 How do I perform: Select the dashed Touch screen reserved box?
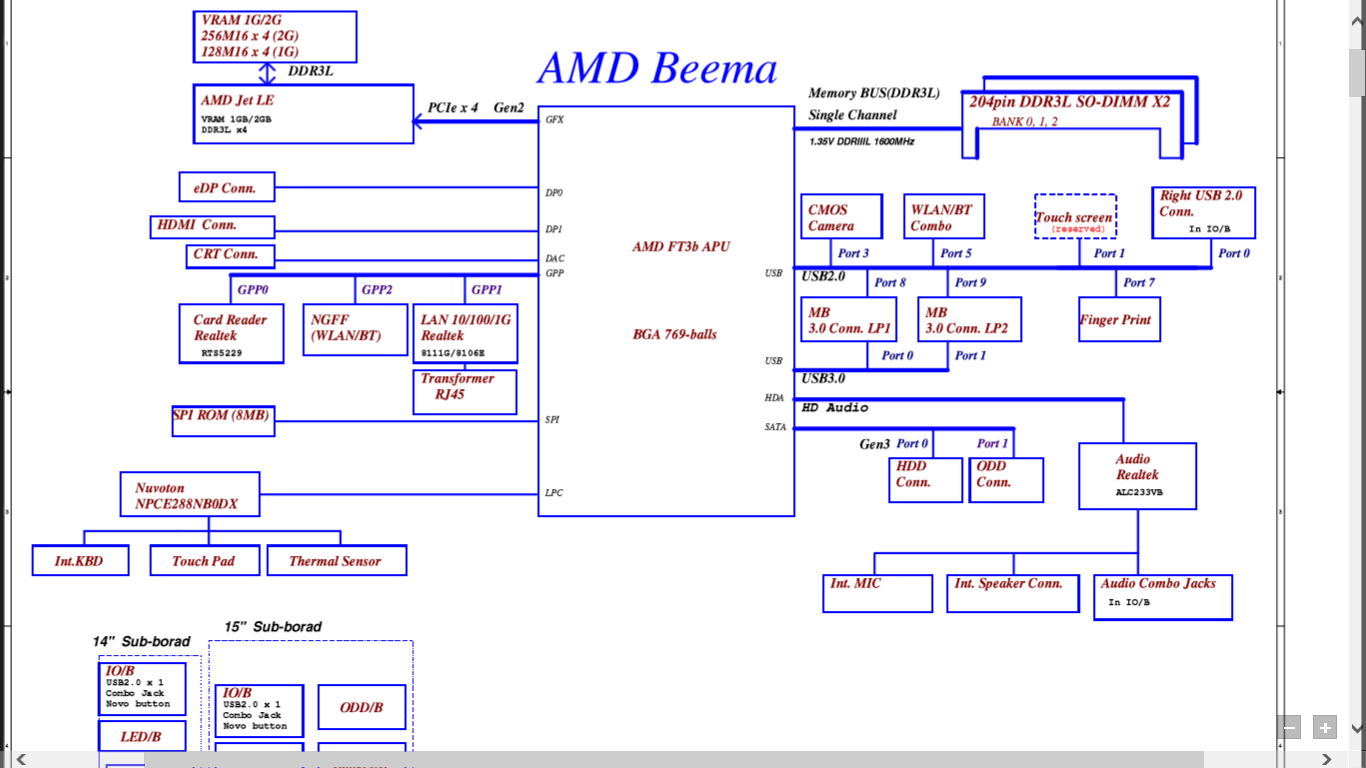coord(1075,216)
